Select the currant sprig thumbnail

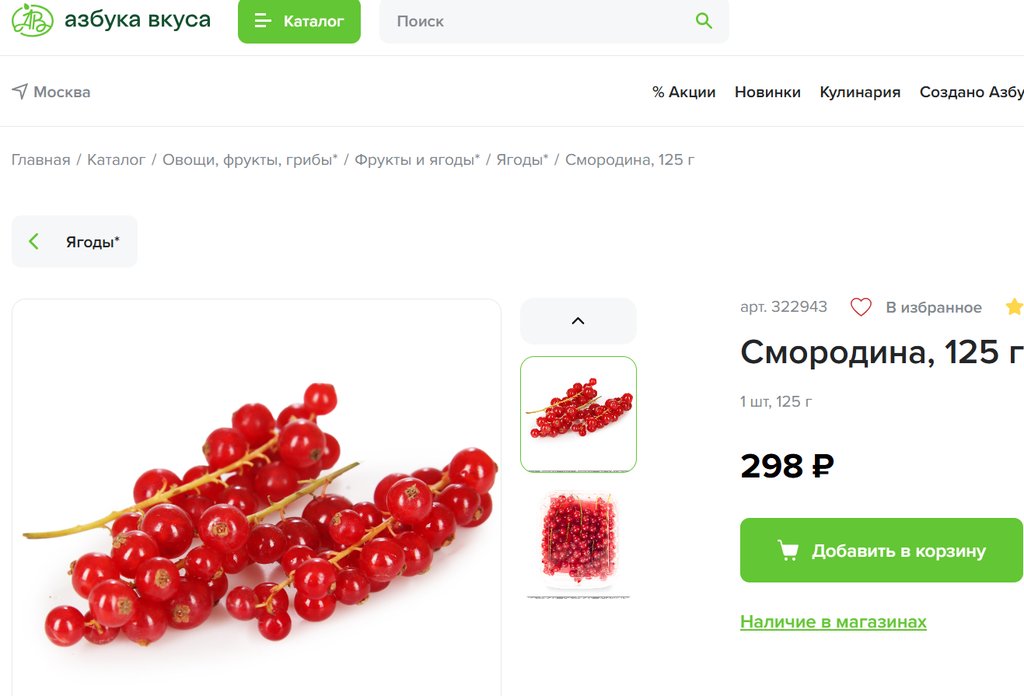point(578,414)
